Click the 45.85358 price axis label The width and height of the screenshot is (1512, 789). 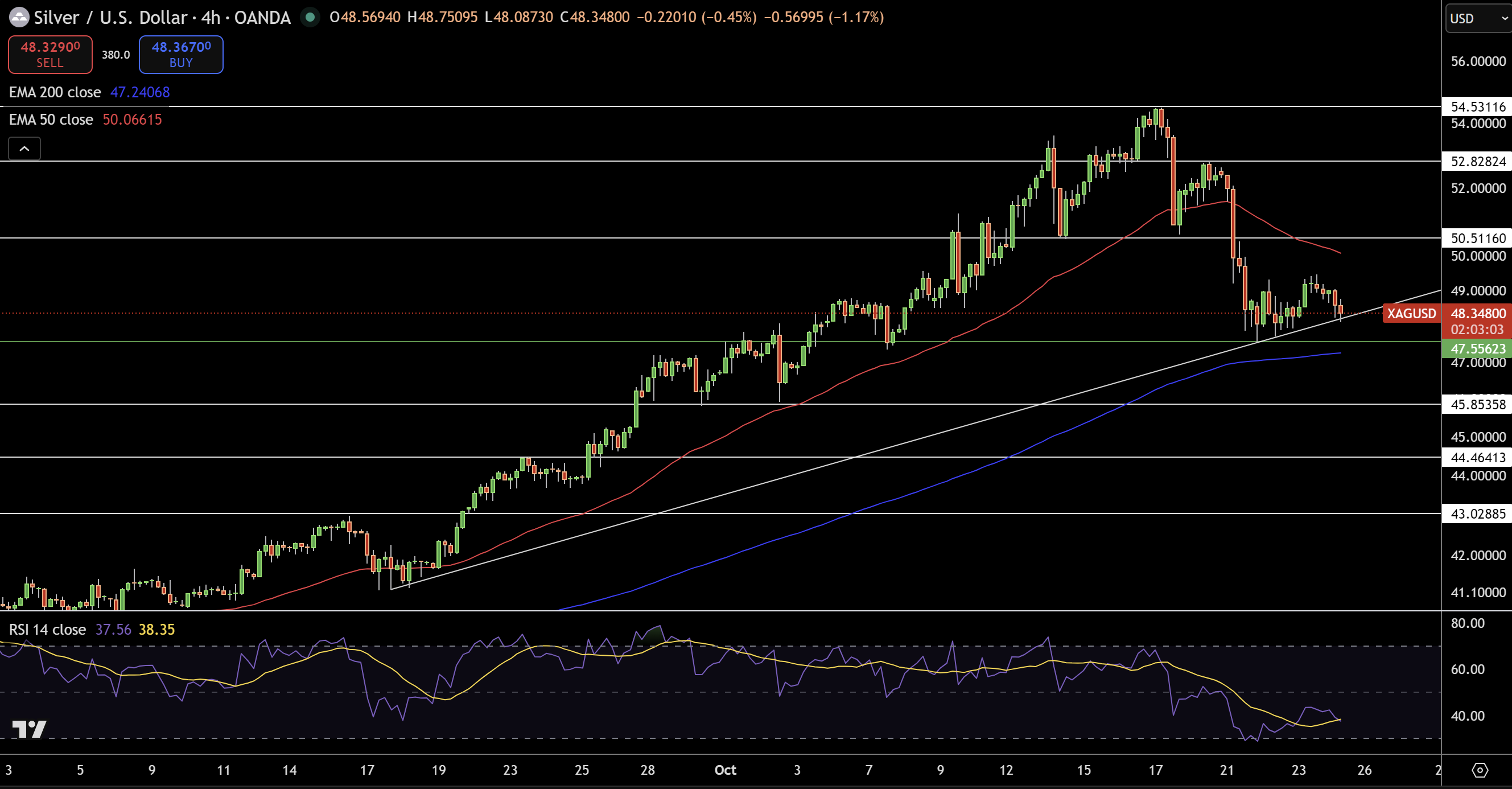pos(1477,405)
